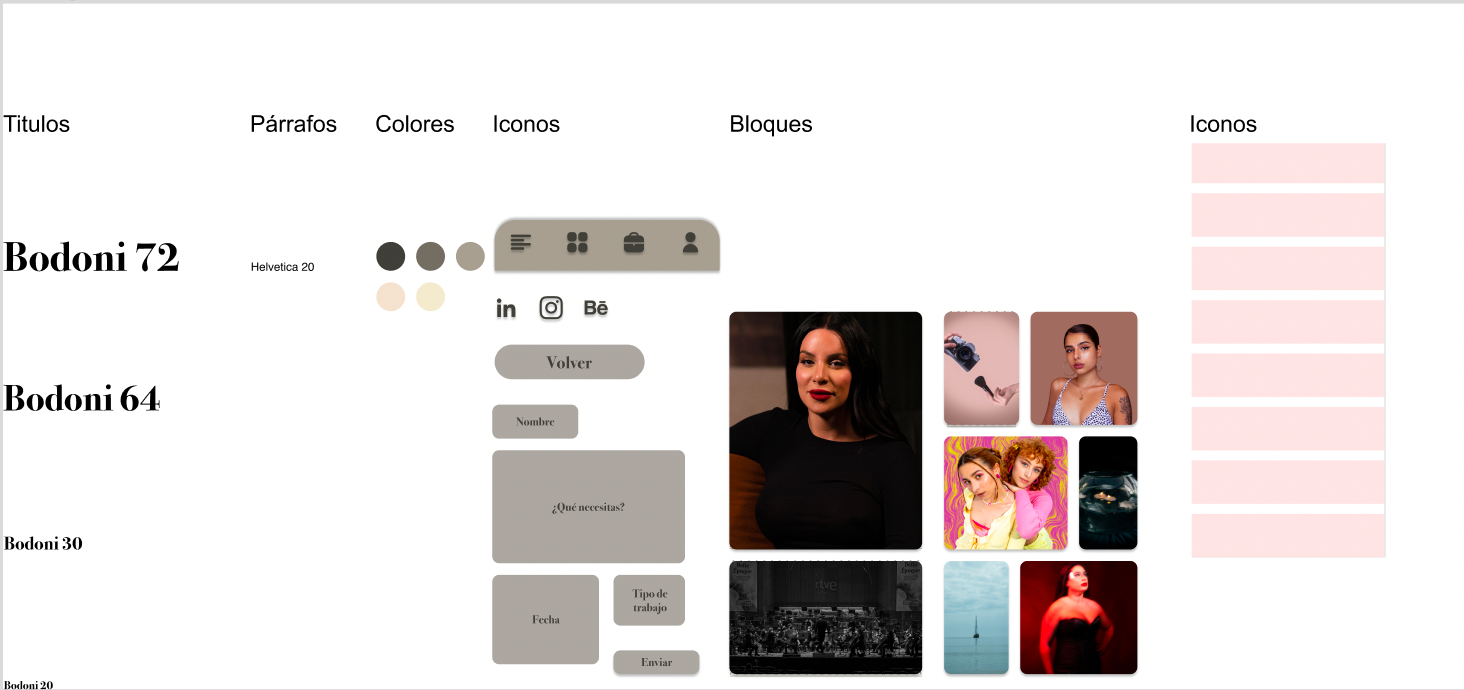
Task: Click the Titulos heading
Action: (x=37, y=124)
